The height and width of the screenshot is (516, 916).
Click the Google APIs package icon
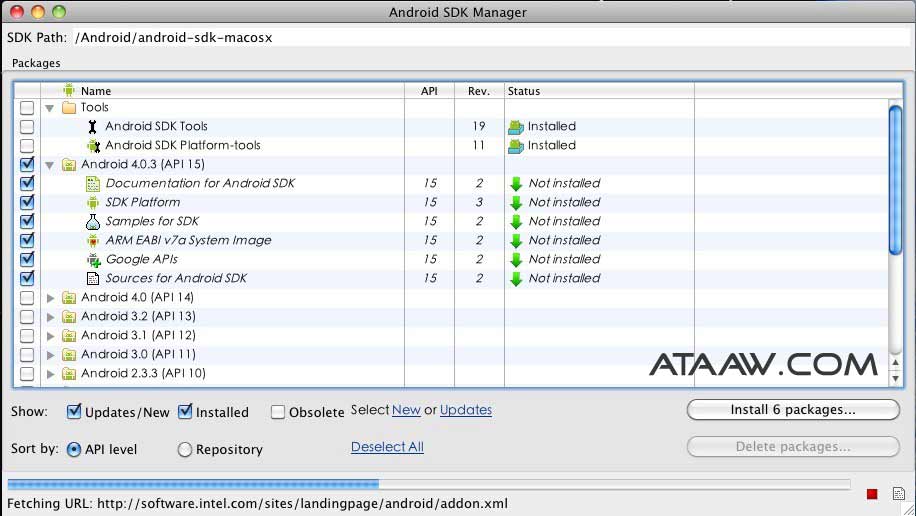coord(93,259)
